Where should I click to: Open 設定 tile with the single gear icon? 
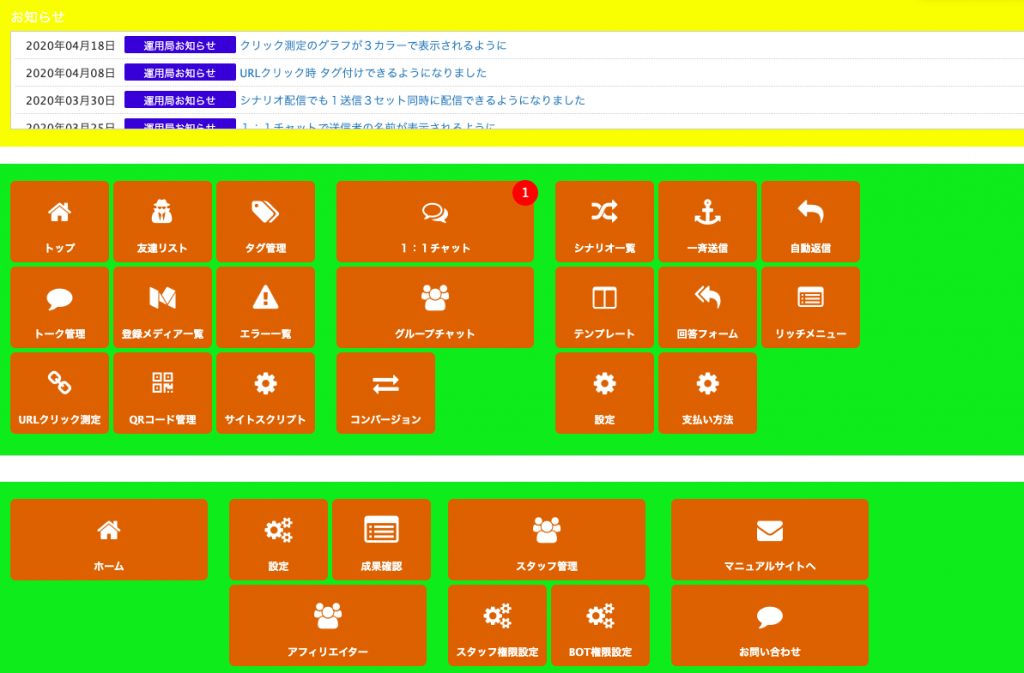(605, 393)
